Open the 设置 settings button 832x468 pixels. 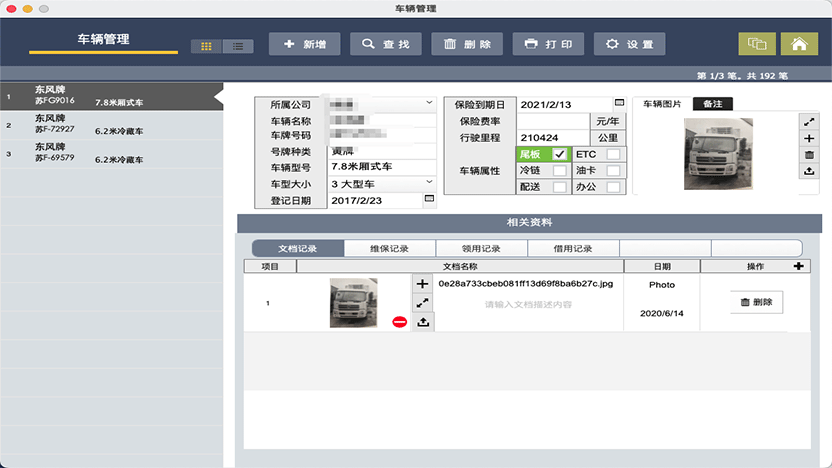coord(629,44)
